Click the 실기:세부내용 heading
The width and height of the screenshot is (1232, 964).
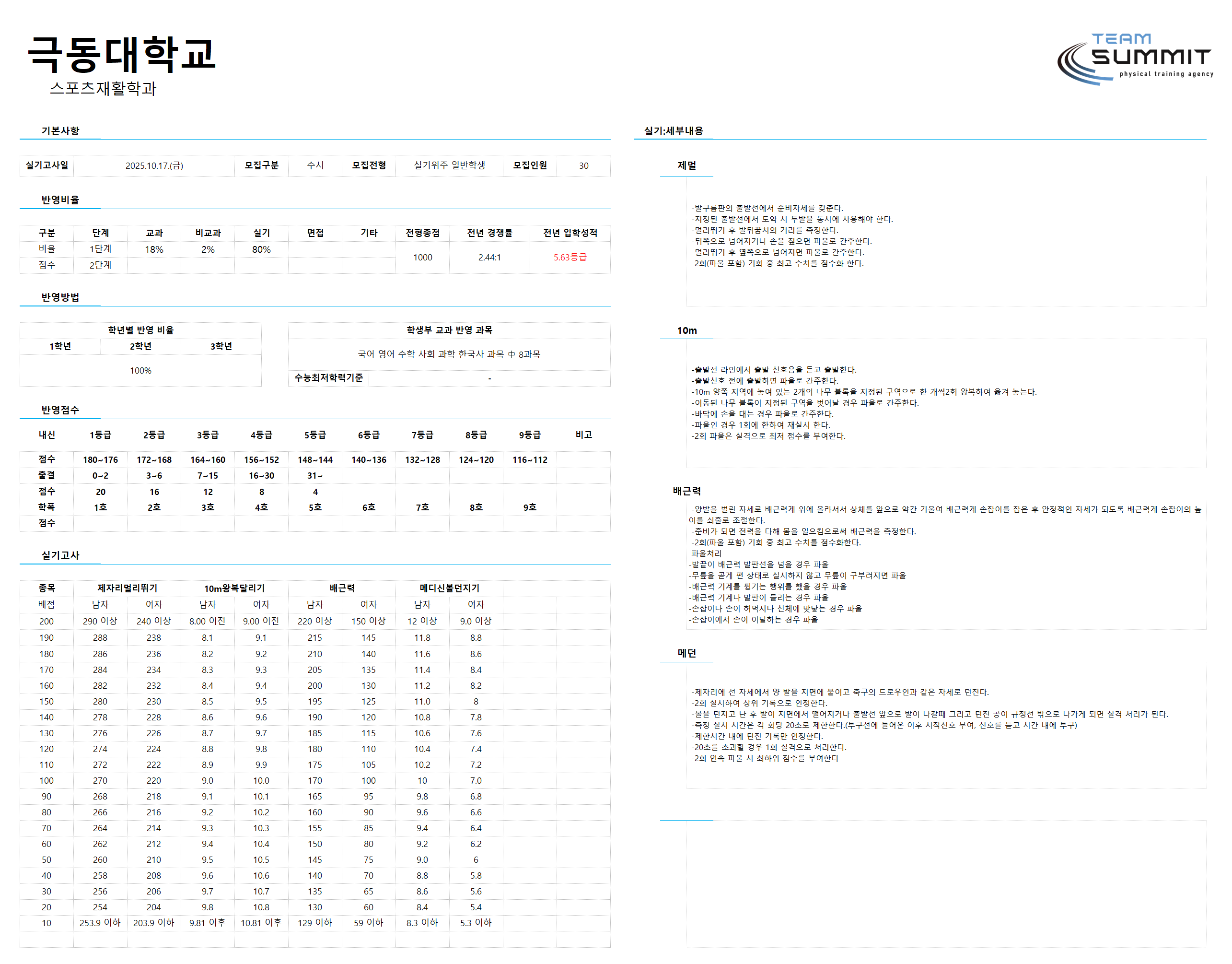point(674,130)
